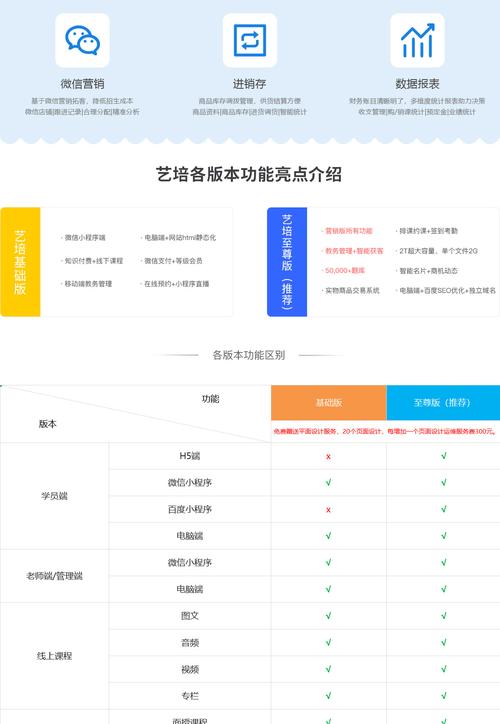500x724 pixels.
Task: Click the 基础版 check mark for 图文
Action: click(328, 615)
